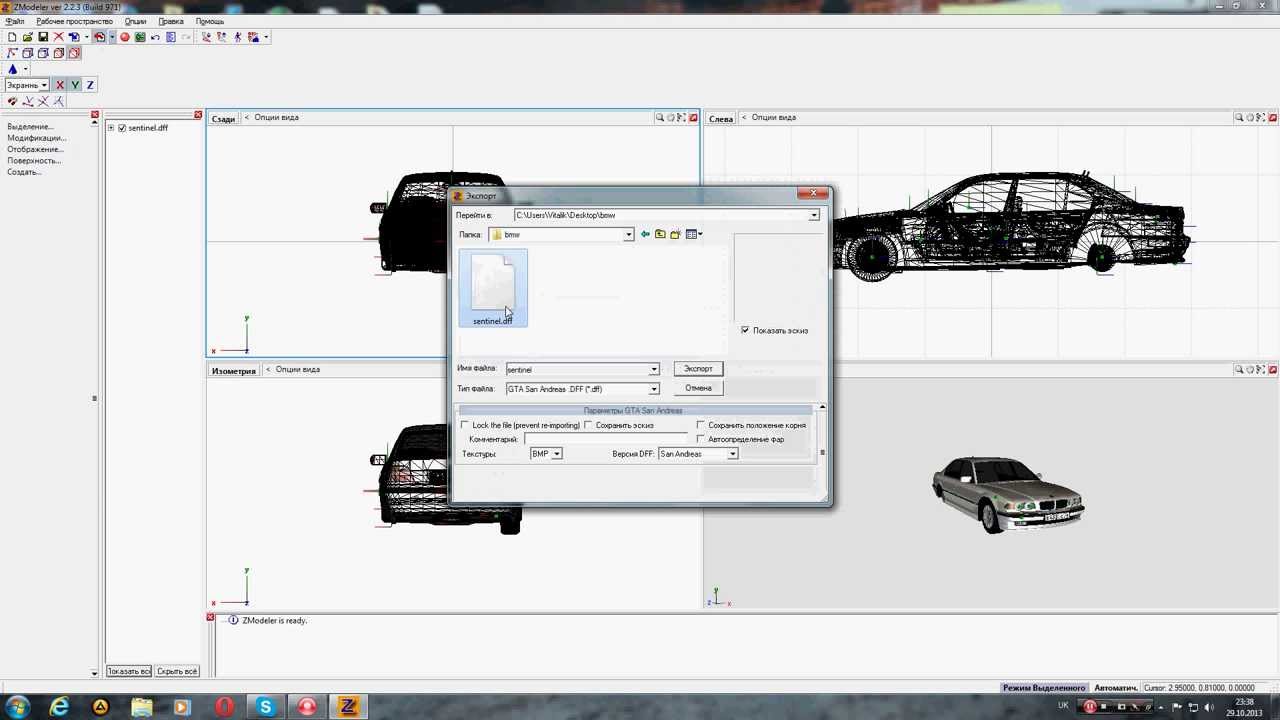The height and width of the screenshot is (720, 1280).
Task: Open the Текстуры BMP dropdown
Action: tap(557, 454)
